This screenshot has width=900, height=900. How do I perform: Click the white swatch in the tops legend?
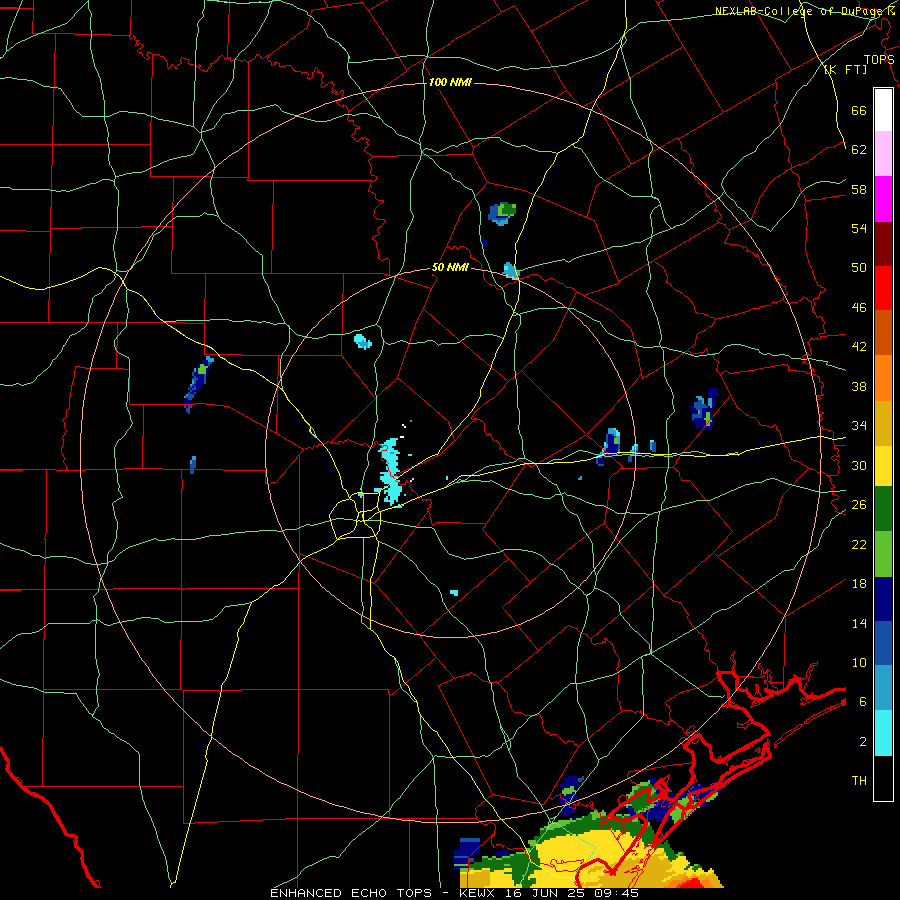coord(883,110)
